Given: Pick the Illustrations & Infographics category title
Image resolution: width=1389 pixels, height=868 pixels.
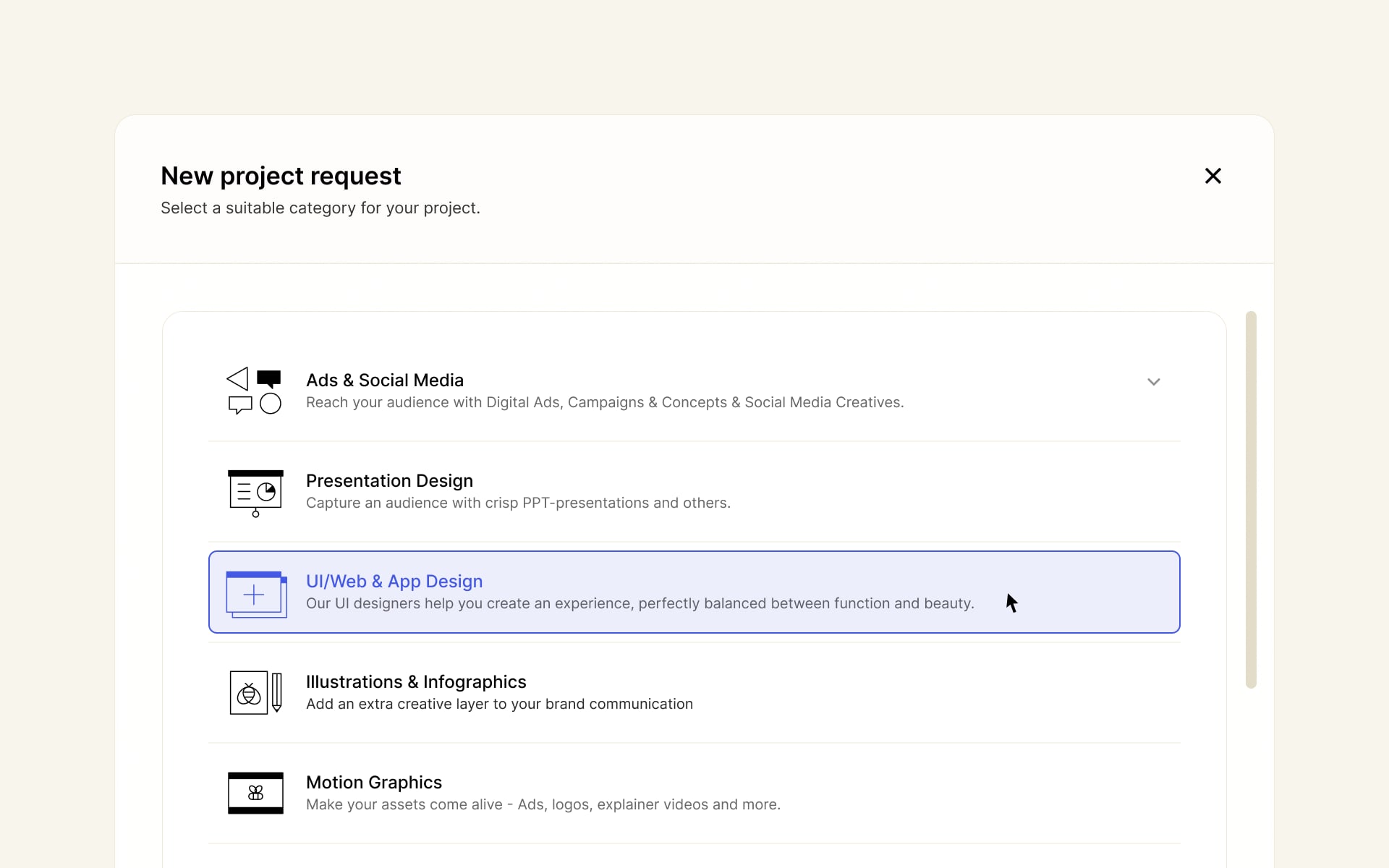Looking at the screenshot, I should (415, 682).
